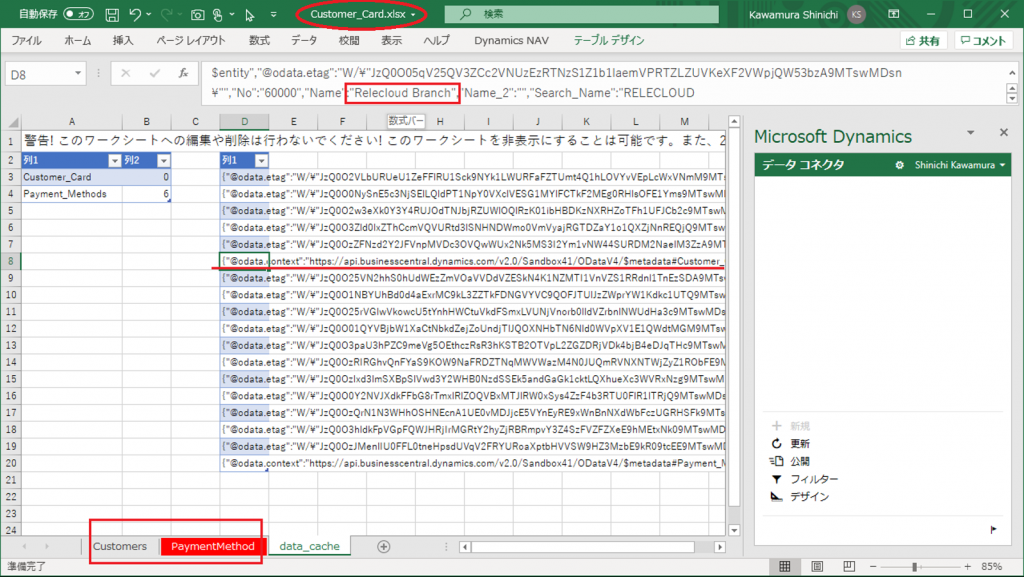Open the Dynamics NAV ribbon tab
Screen dimensions: 1024x577
click(x=511, y=40)
